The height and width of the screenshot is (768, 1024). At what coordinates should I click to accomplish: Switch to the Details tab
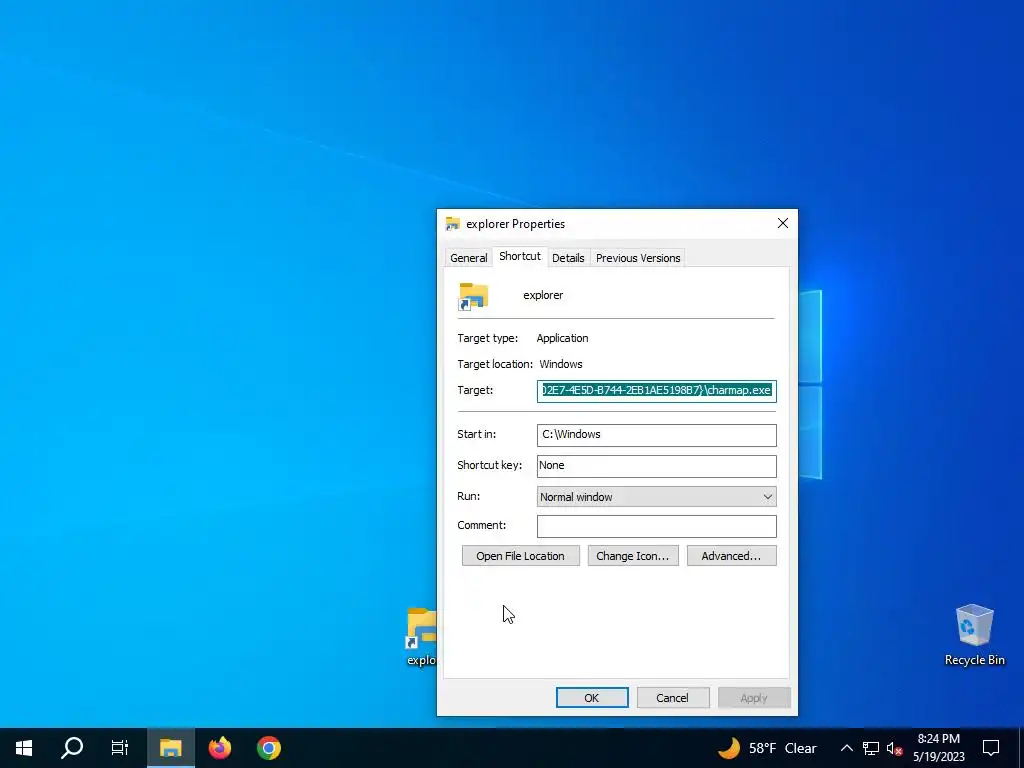[x=568, y=258]
